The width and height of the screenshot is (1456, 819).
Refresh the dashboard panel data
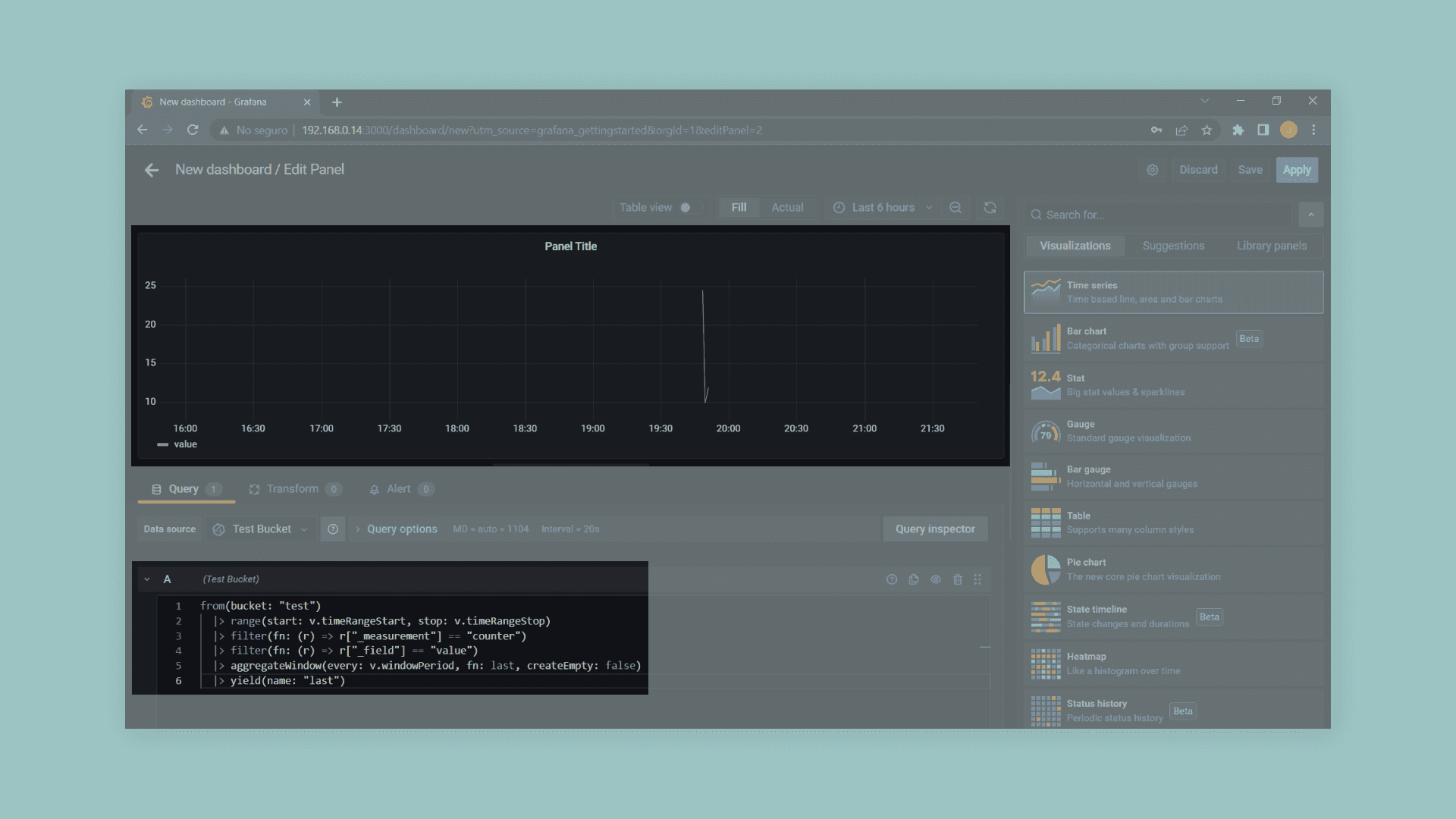[990, 208]
